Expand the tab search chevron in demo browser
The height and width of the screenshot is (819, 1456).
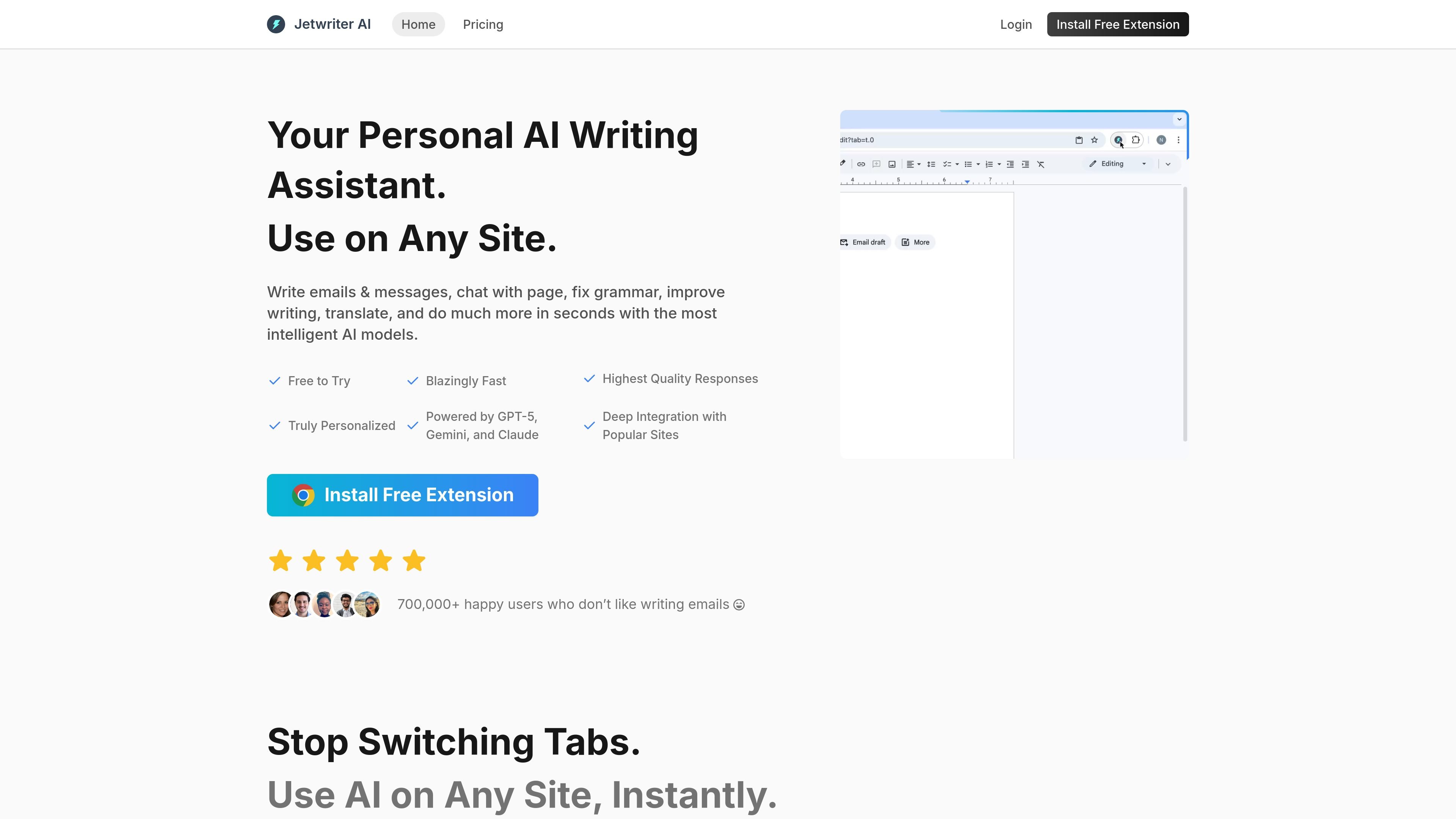click(x=1179, y=119)
